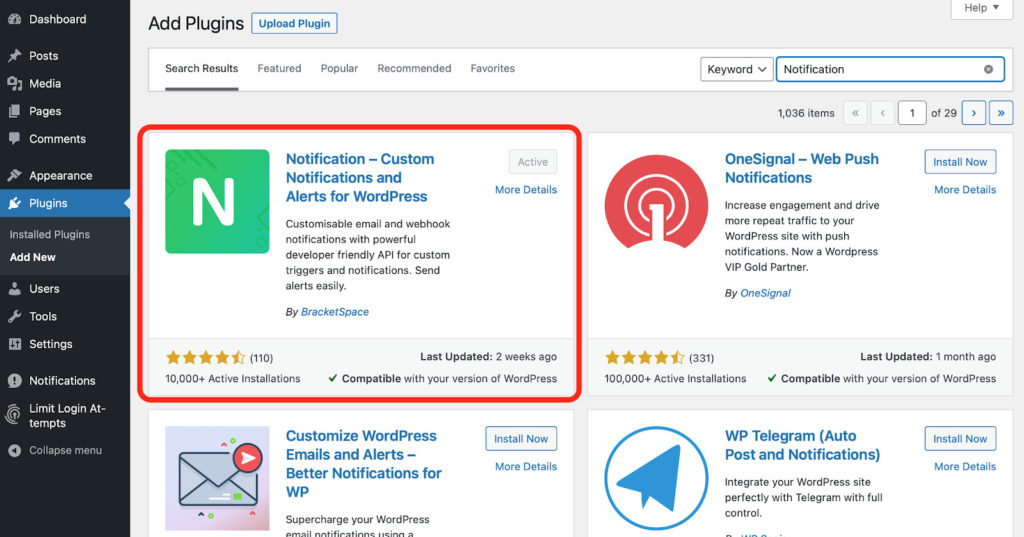Click the Posts pushpin icon
The height and width of the screenshot is (537, 1024).
(14, 56)
